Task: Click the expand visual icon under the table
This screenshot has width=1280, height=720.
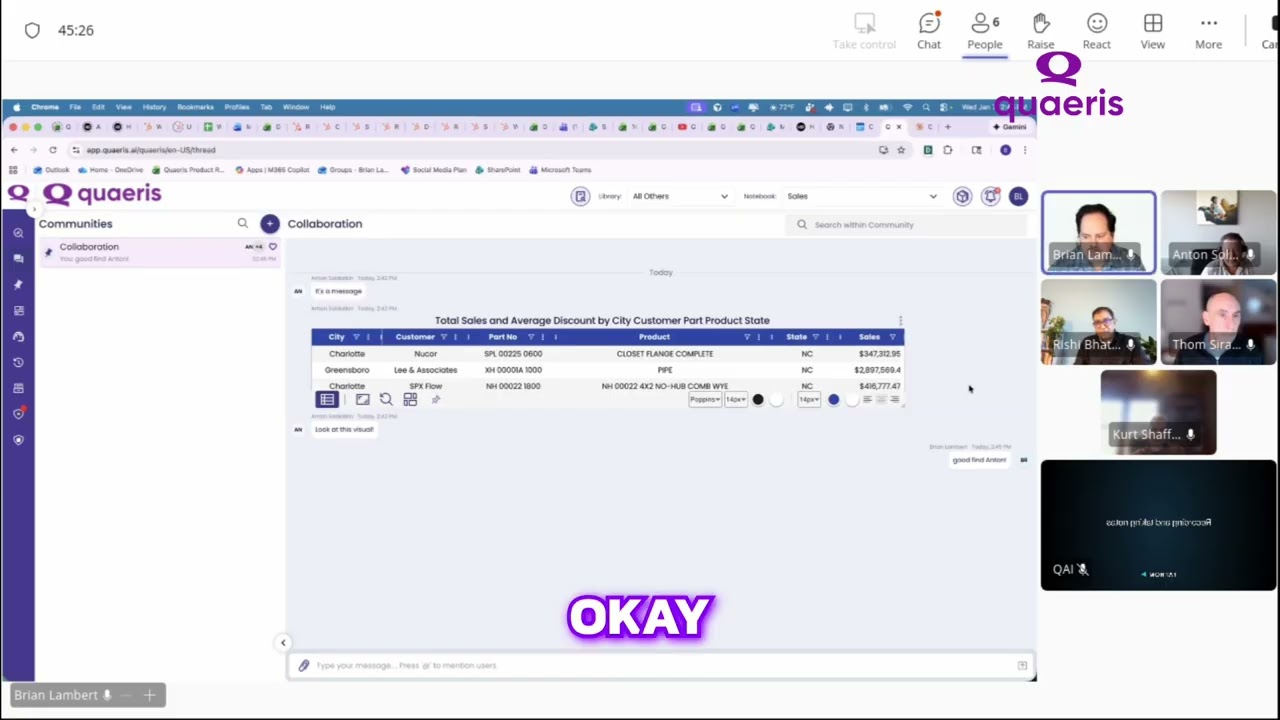Action: (x=362, y=399)
